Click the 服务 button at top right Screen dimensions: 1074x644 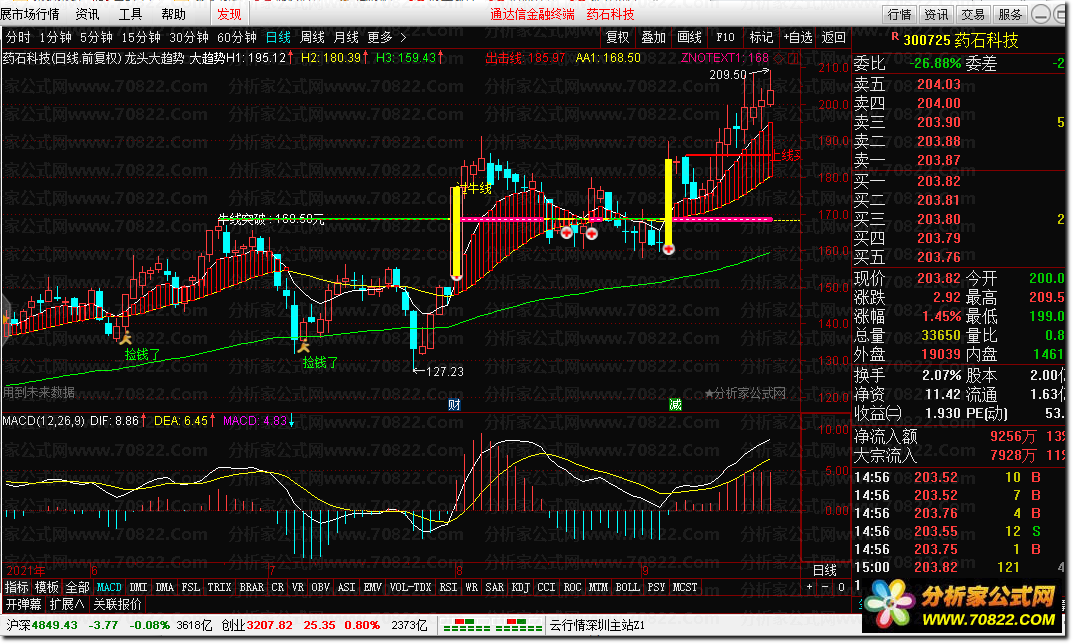click(x=1010, y=14)
